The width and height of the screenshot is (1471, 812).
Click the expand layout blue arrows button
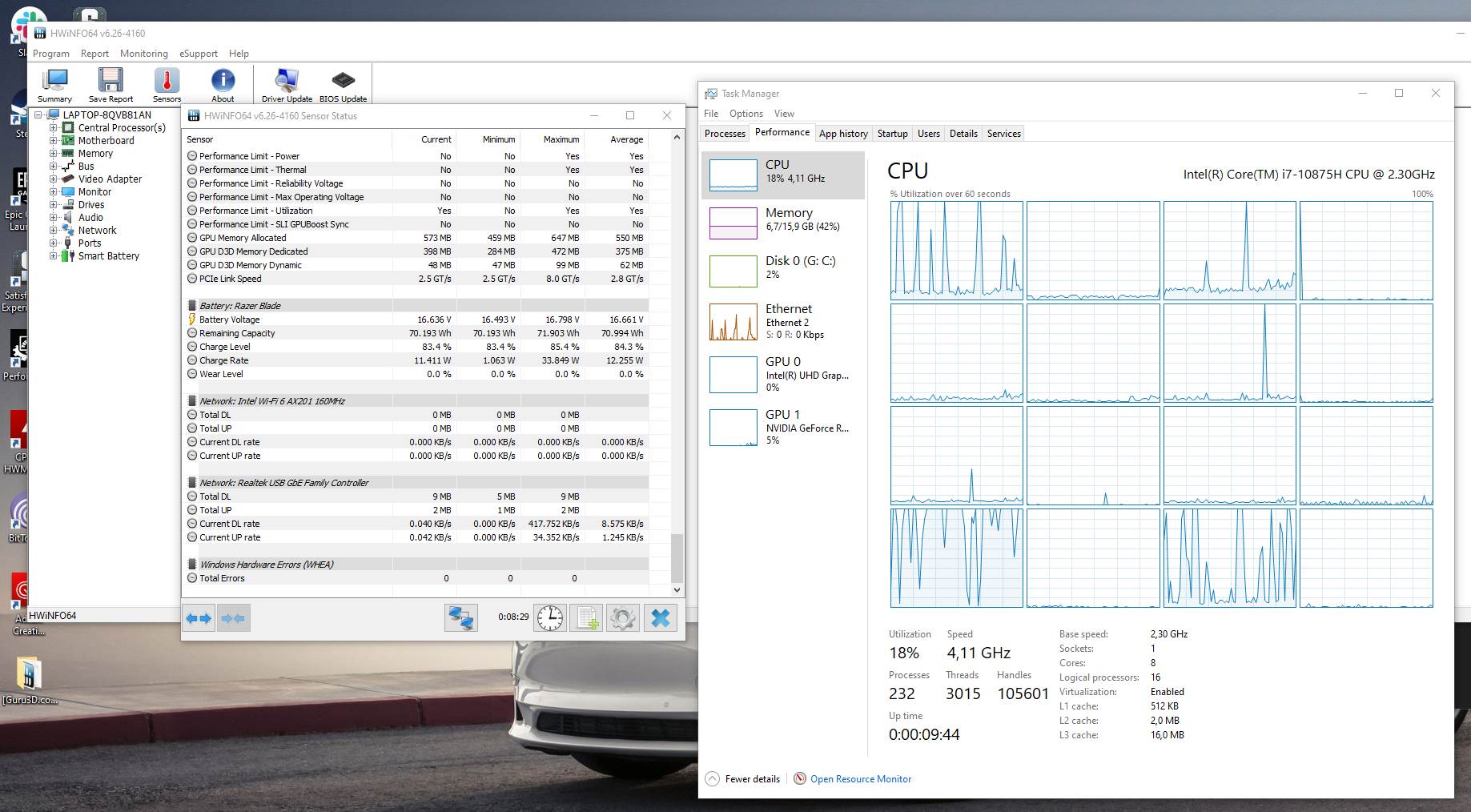click(x=199, y=618)
